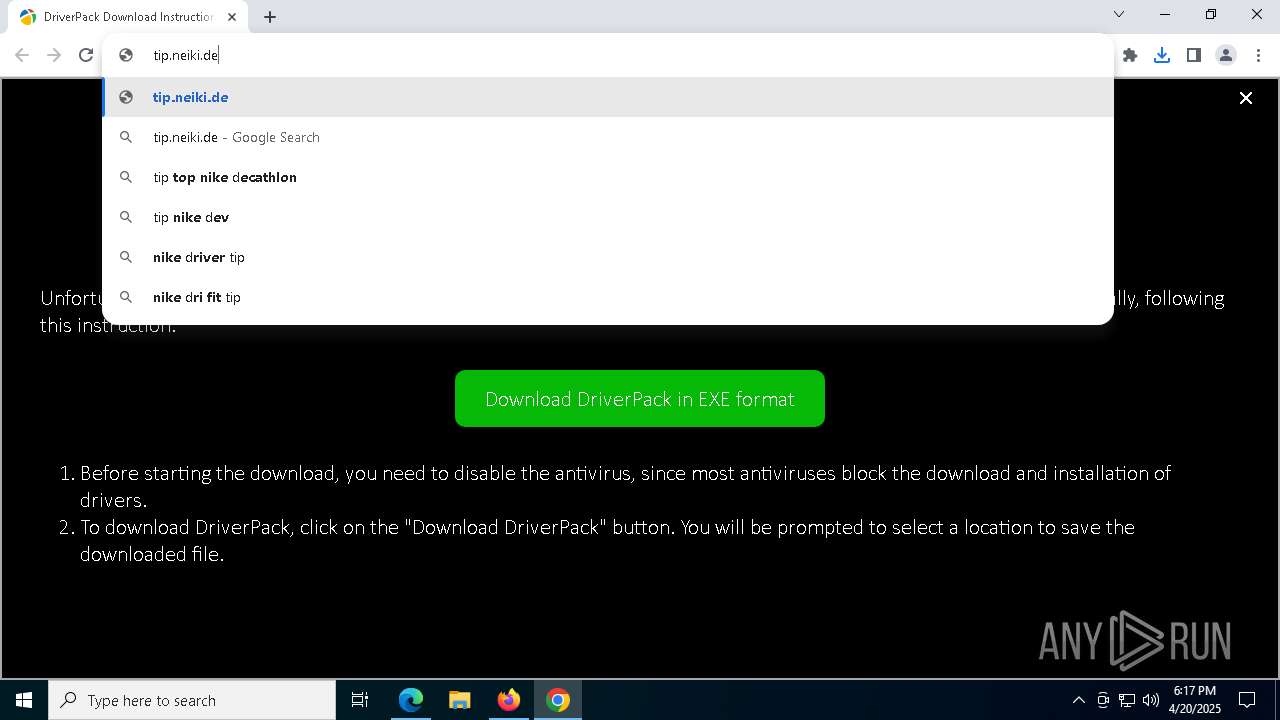This screenshot has width=1280, height=720.
Task: Pick the 'tip nike dev' suggestion
Action: click(x=608, y=217)
